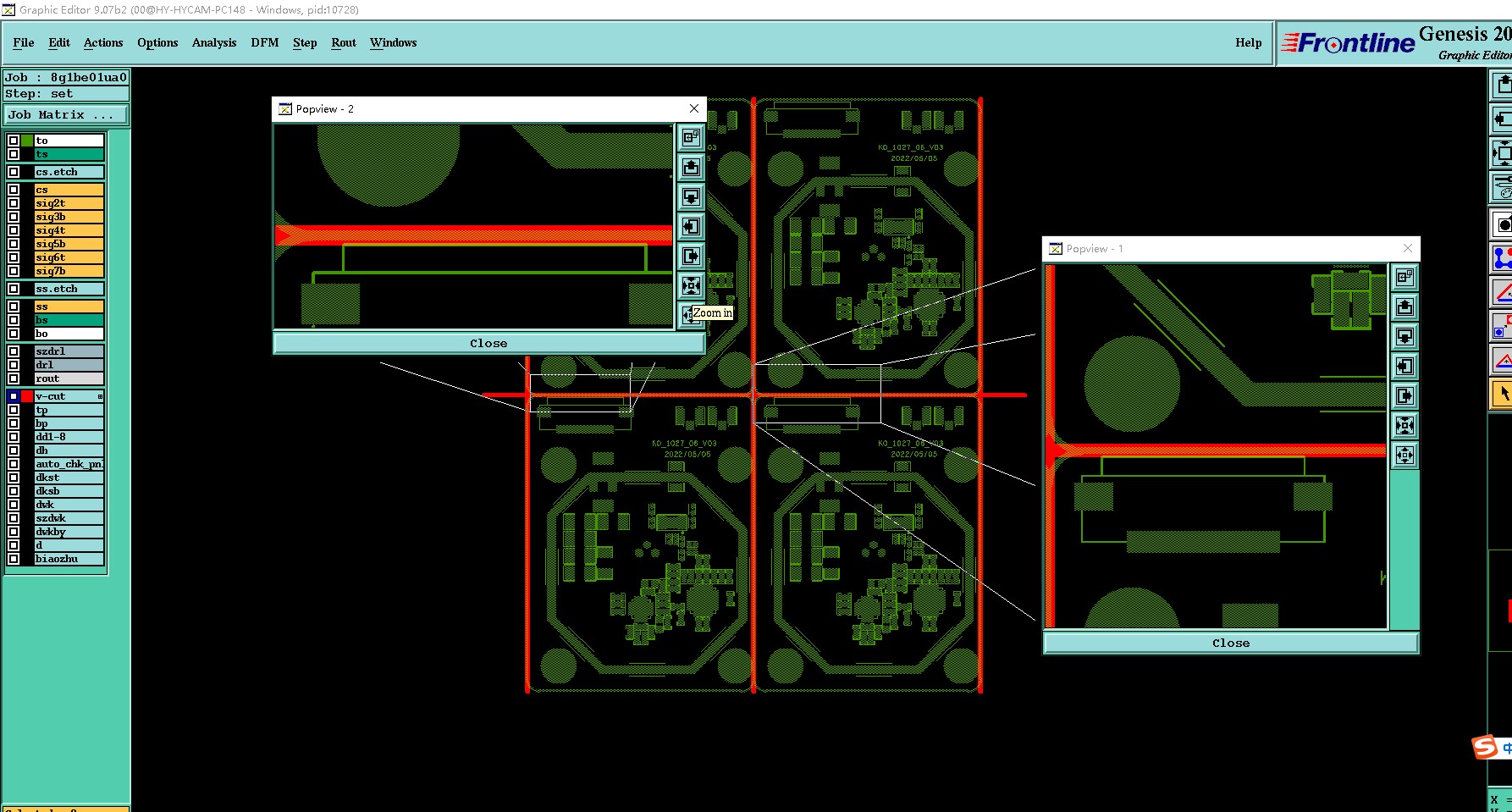The width and height of the screenshot is (1512, 812).
Task: Click the top icon in the Popview 1 toolbar
Action: coord(1404,277)
